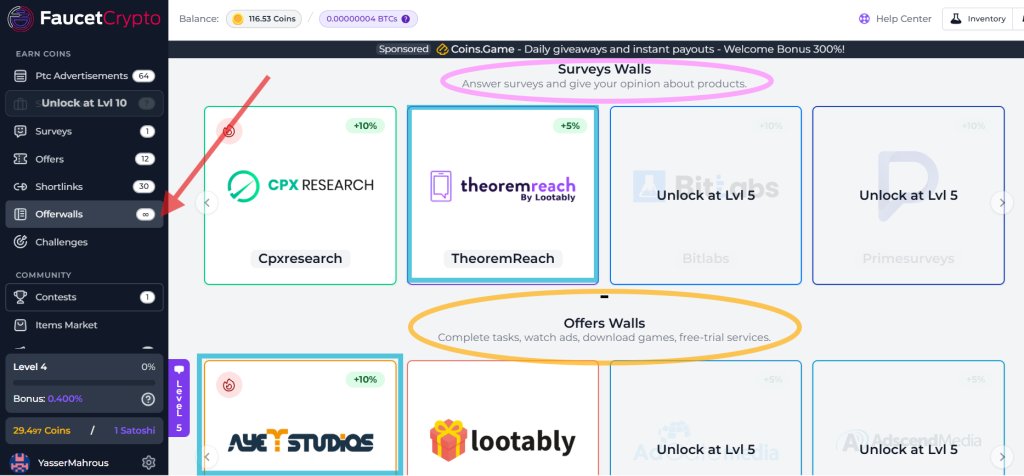Click the locked AdscendMedia offer card
The height and width of the screenshot is (476, 1024).
point(908,418)
